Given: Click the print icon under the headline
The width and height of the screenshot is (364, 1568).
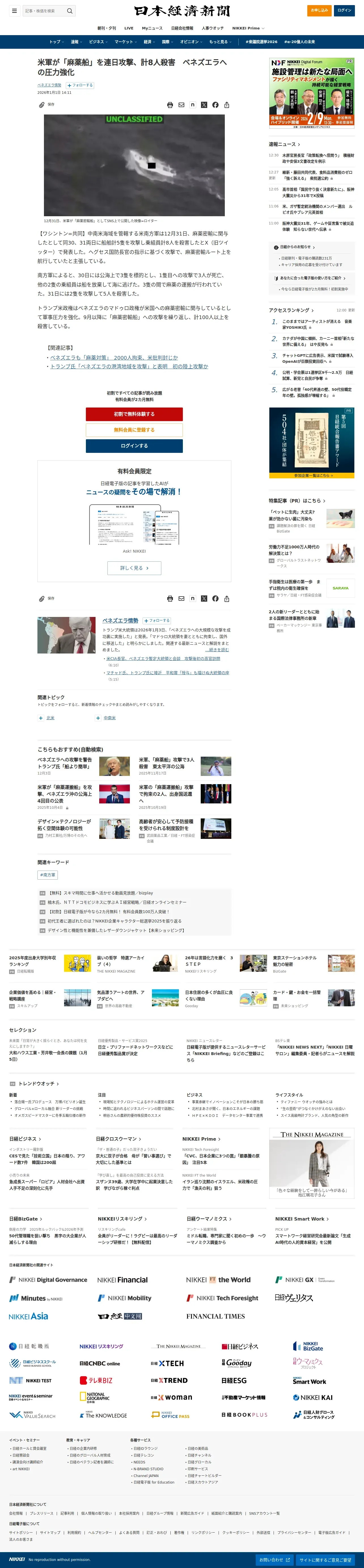Looking at the screenshot, I should tap(170, 105).
